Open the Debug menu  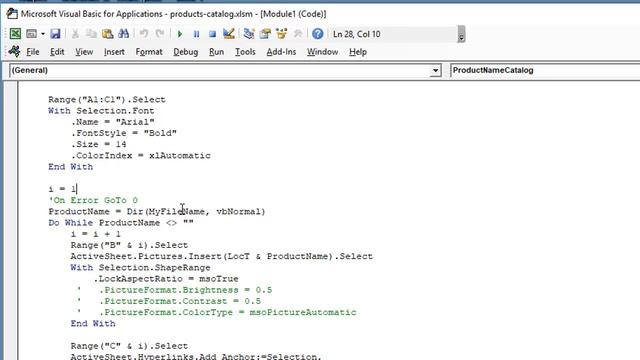tap(186, 52)
